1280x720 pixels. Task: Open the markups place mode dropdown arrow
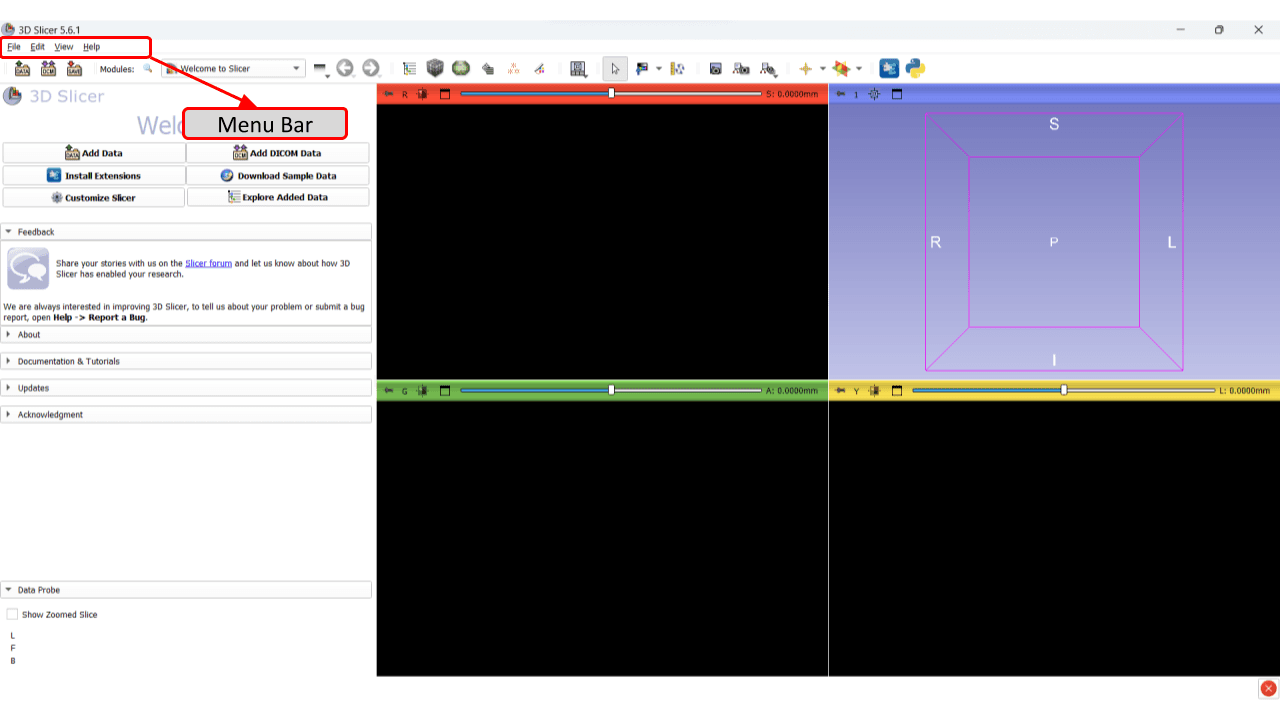[658, 68]
